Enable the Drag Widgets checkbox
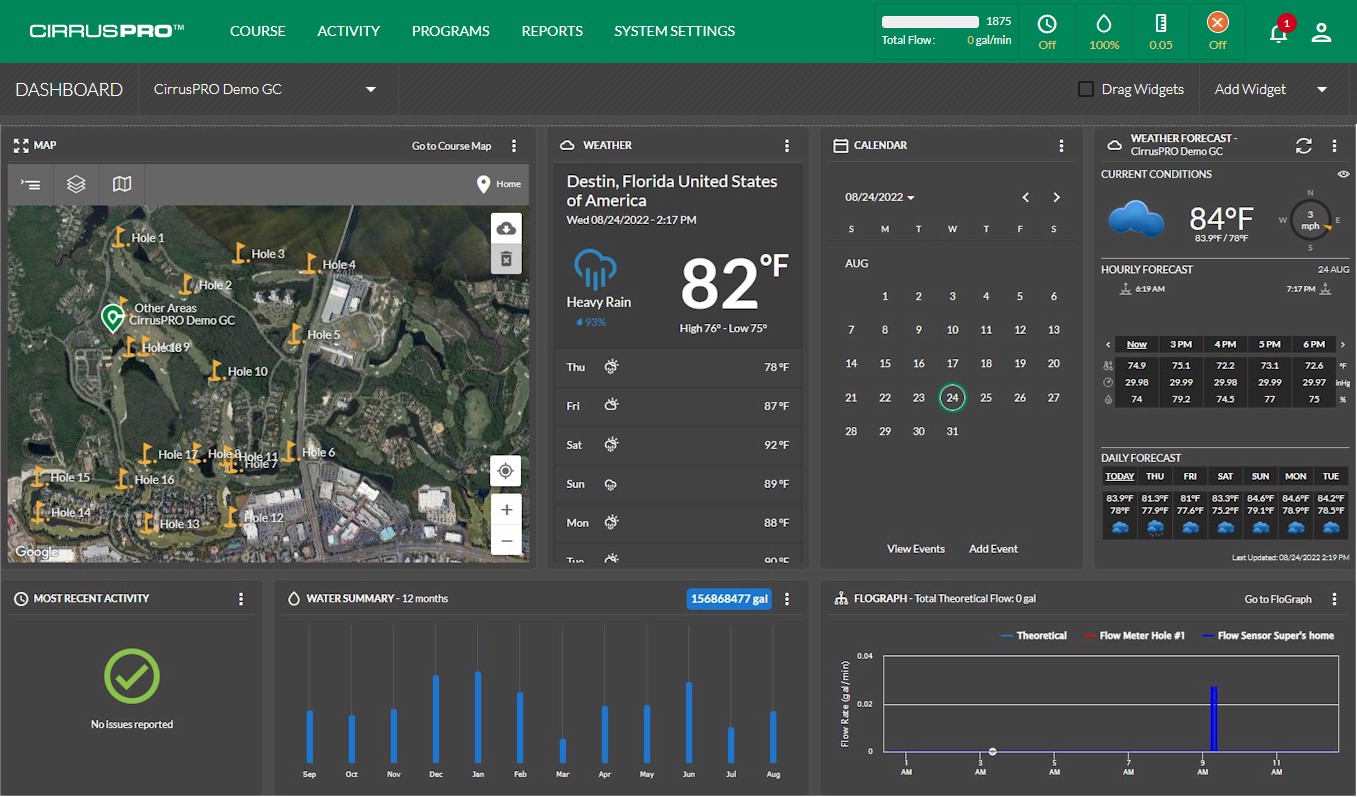 [x=1086, y=89]
